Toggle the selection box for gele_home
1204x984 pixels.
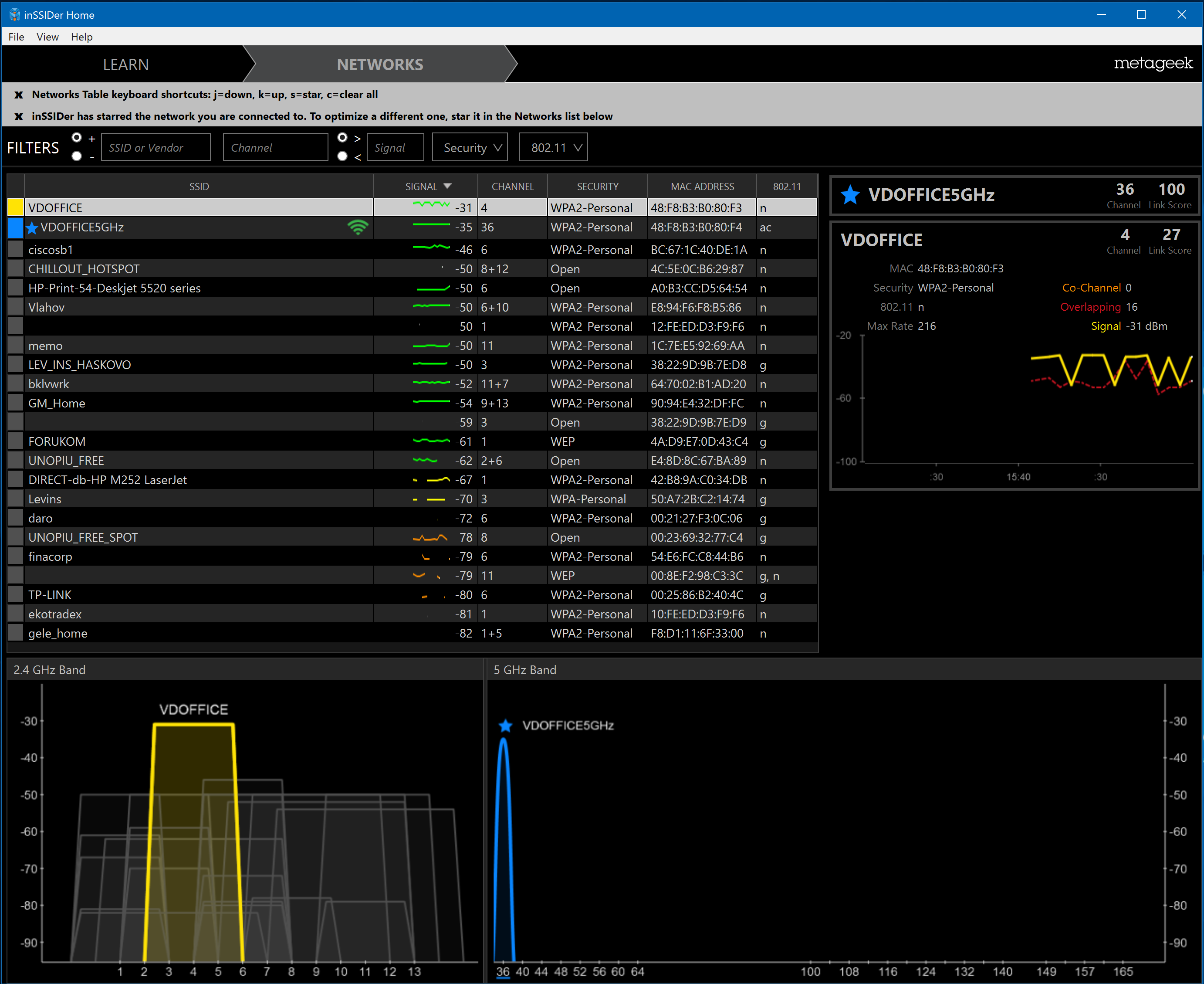pos(16,633)
